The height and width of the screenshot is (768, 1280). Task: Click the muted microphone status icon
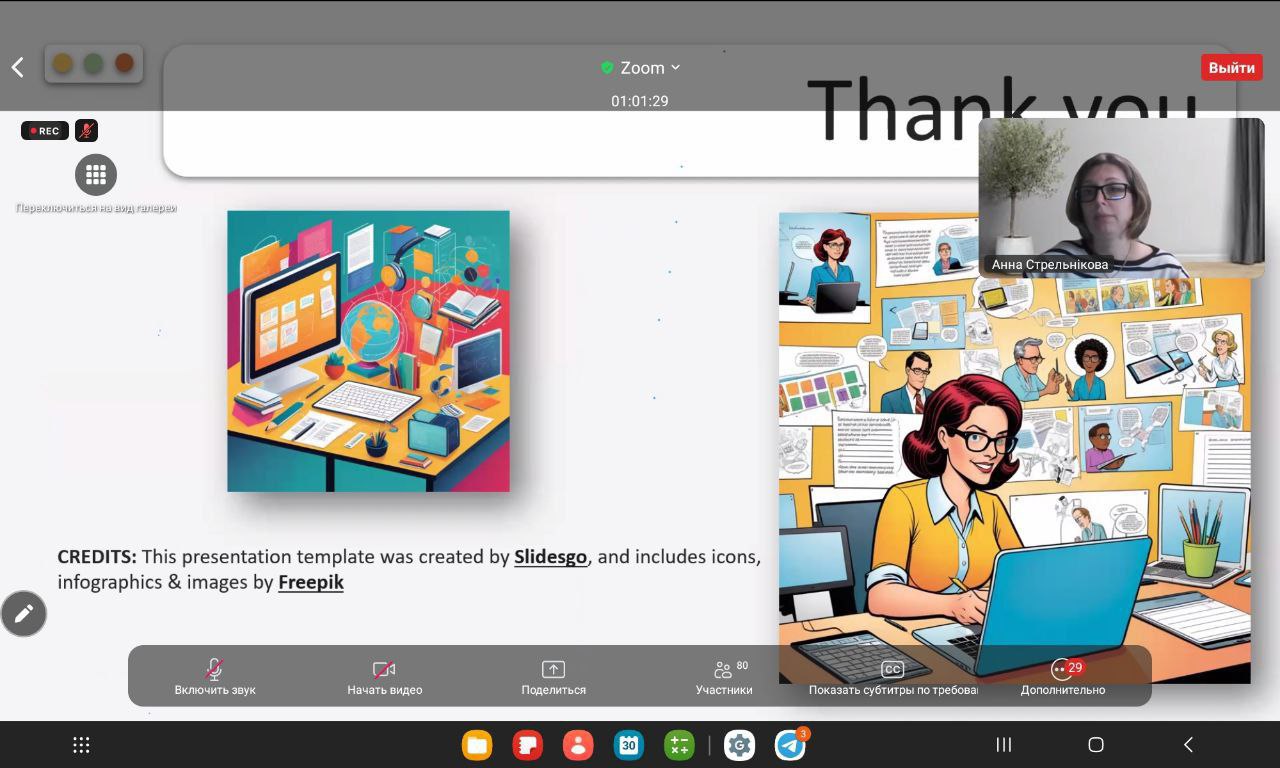tap(86, 131)
